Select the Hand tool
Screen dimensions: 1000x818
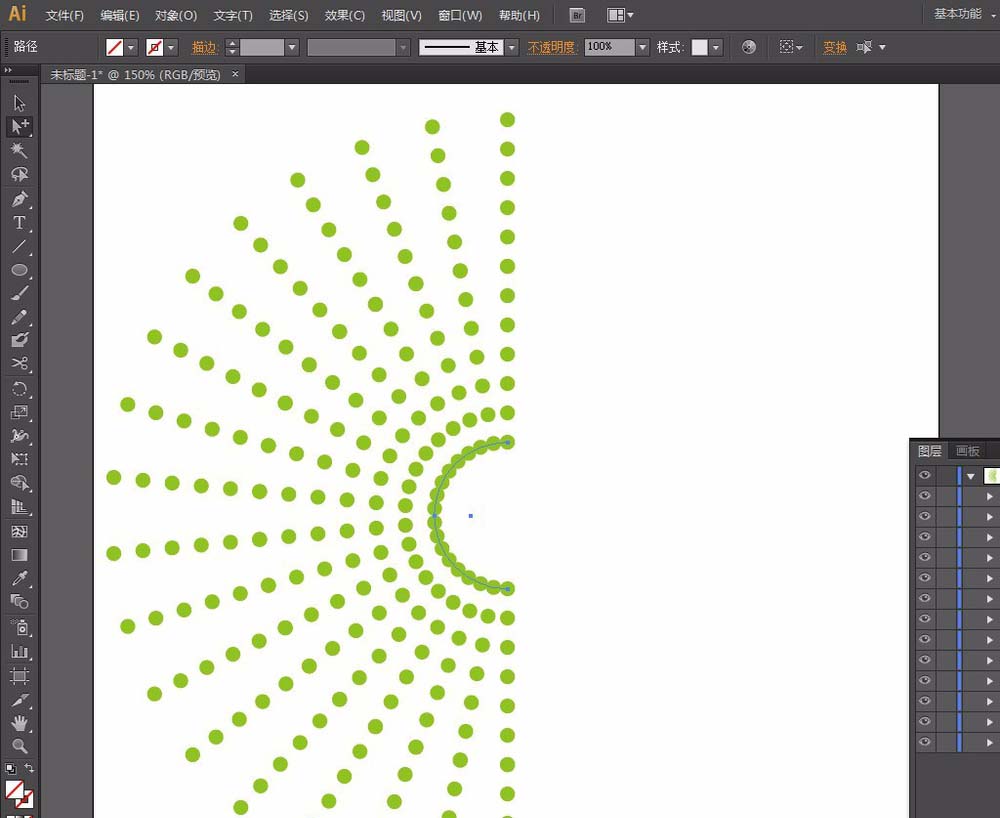tap(19, 723)
